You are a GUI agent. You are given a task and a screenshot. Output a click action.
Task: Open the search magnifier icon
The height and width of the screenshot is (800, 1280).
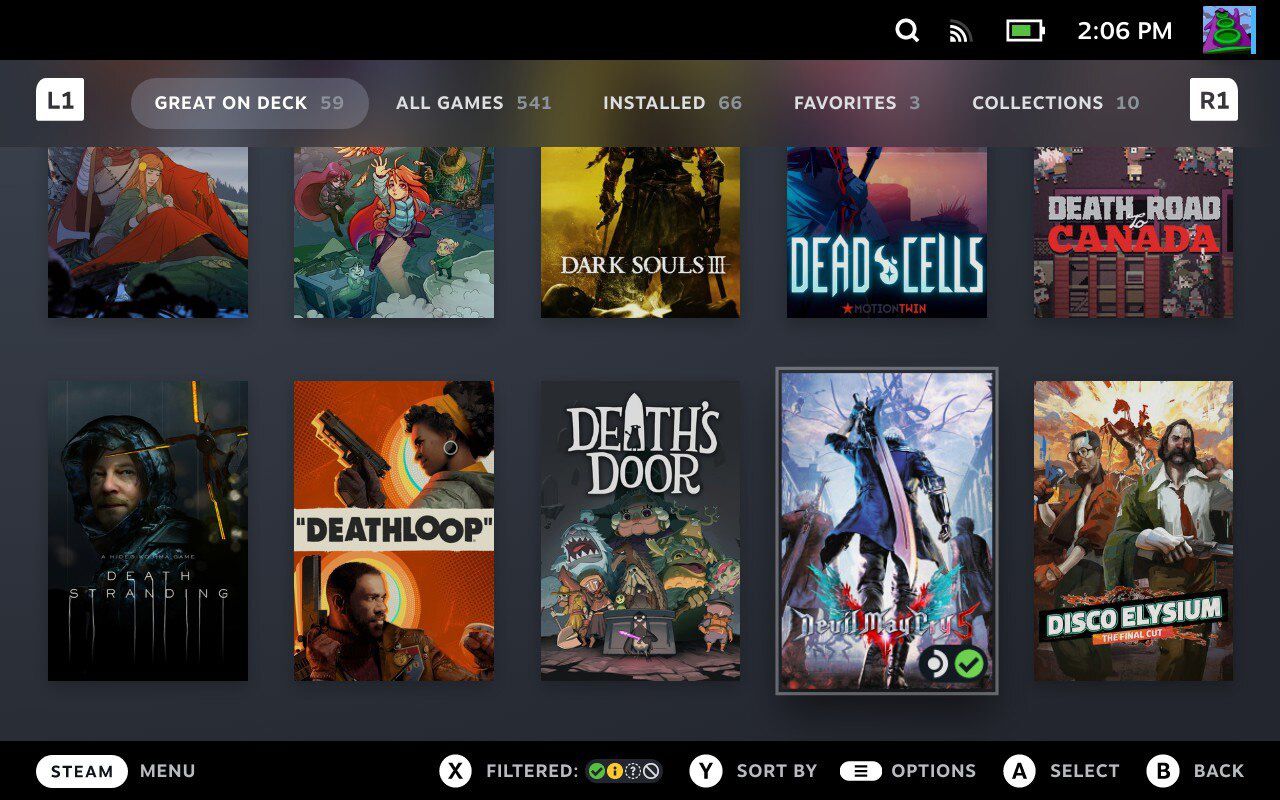[907, 31]
